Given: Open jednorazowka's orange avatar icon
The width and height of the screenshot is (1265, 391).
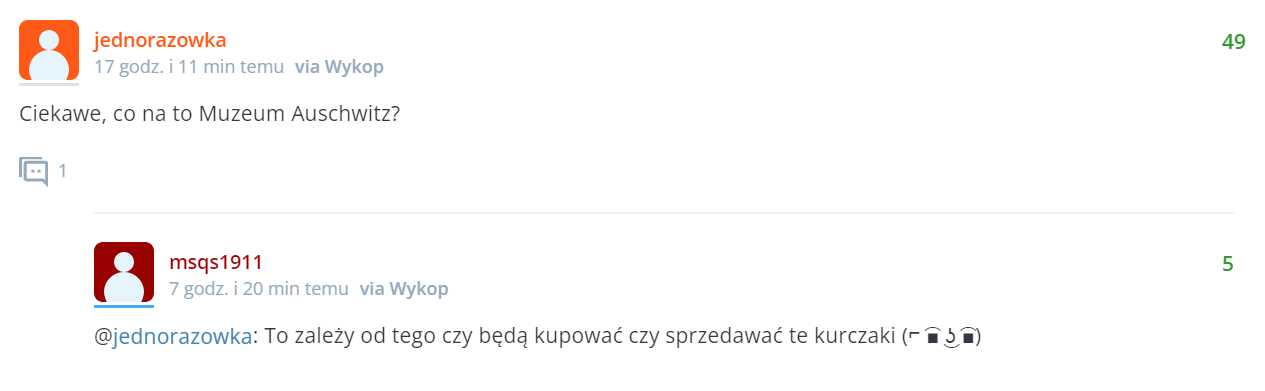Looking at the screenshot, I should coord(49,50).
